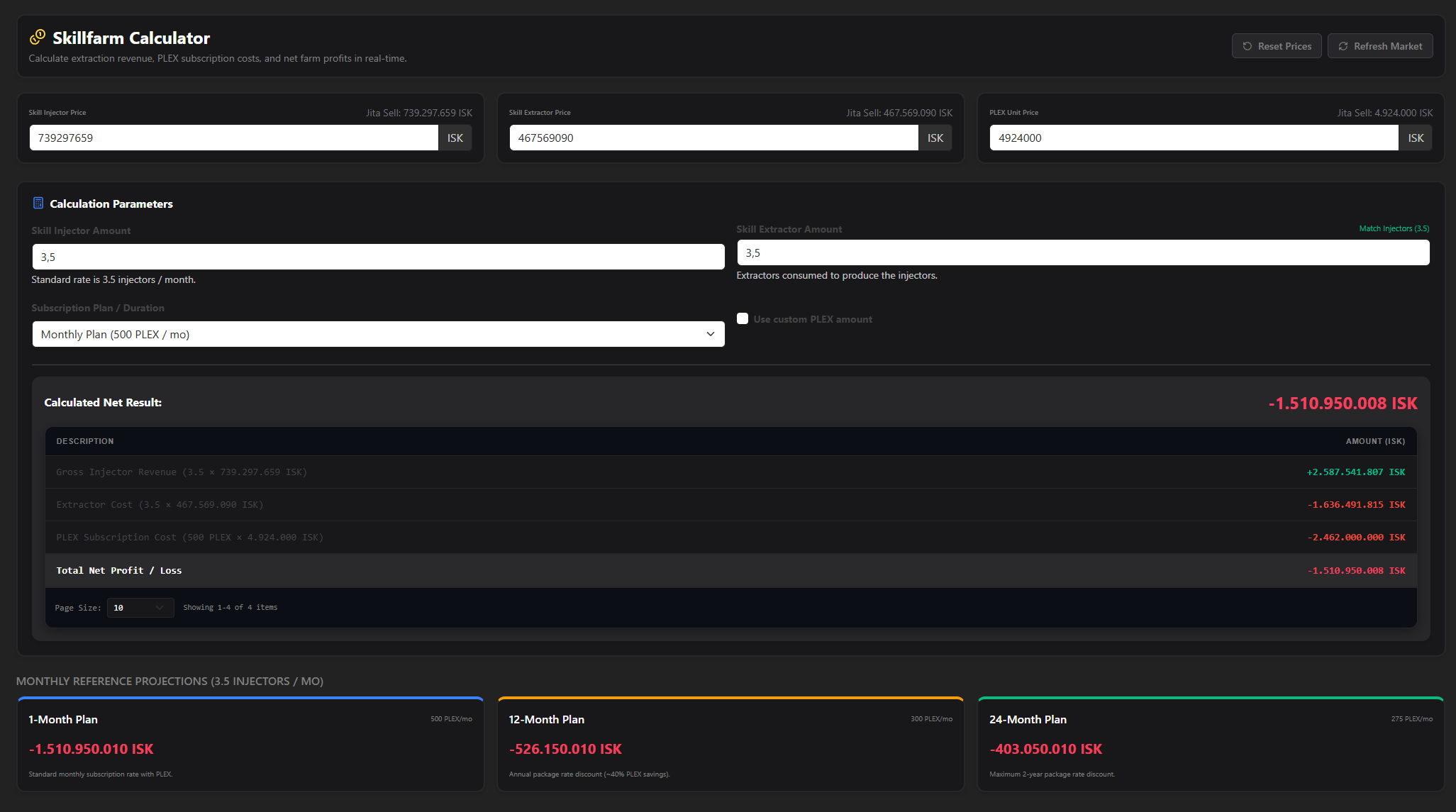Edit the Skill Extractor Price field
Viewport: 1456px width, 812px height.
click(713, 138)
